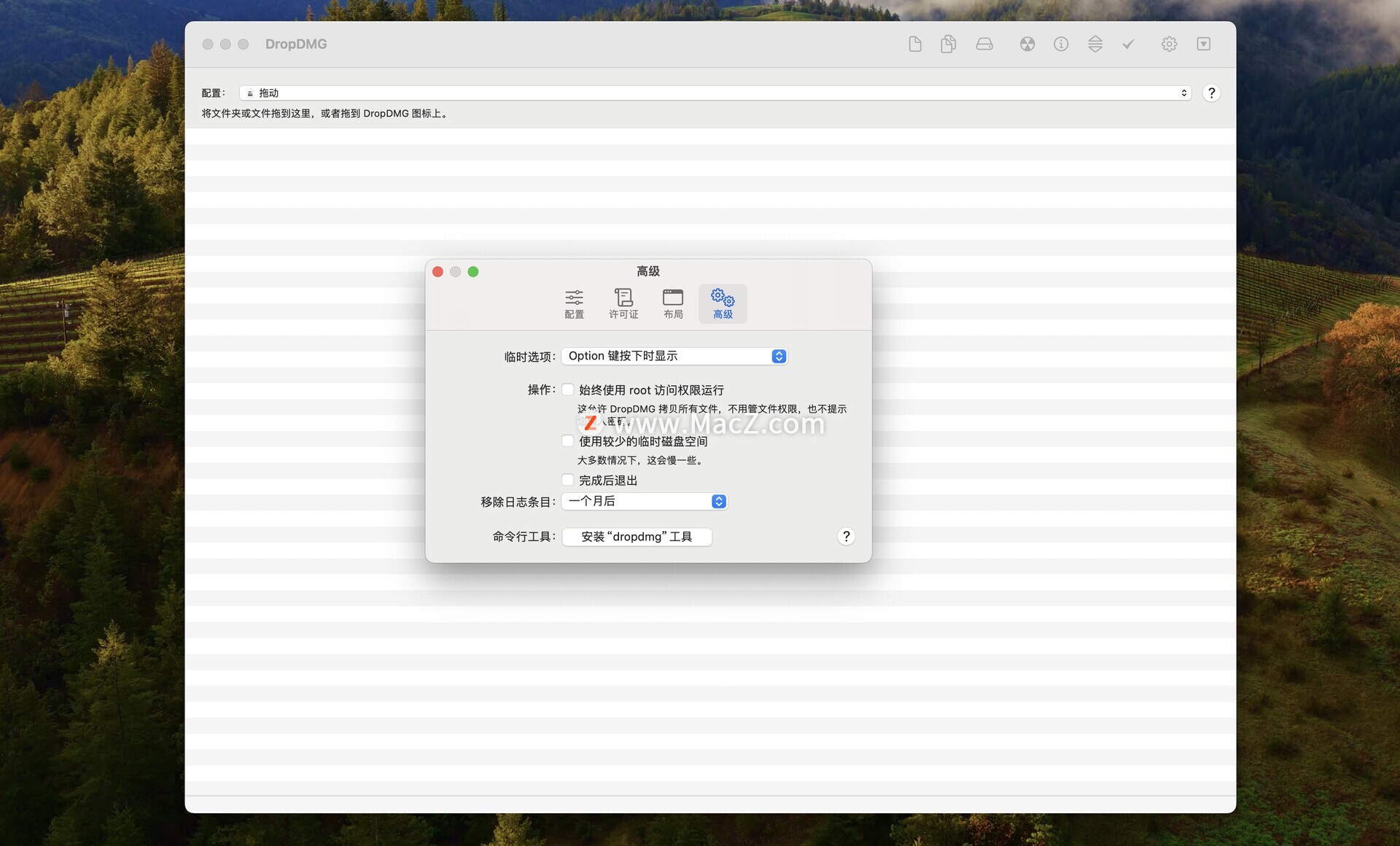Click the 命令行工具: label

tap(524, 537)
